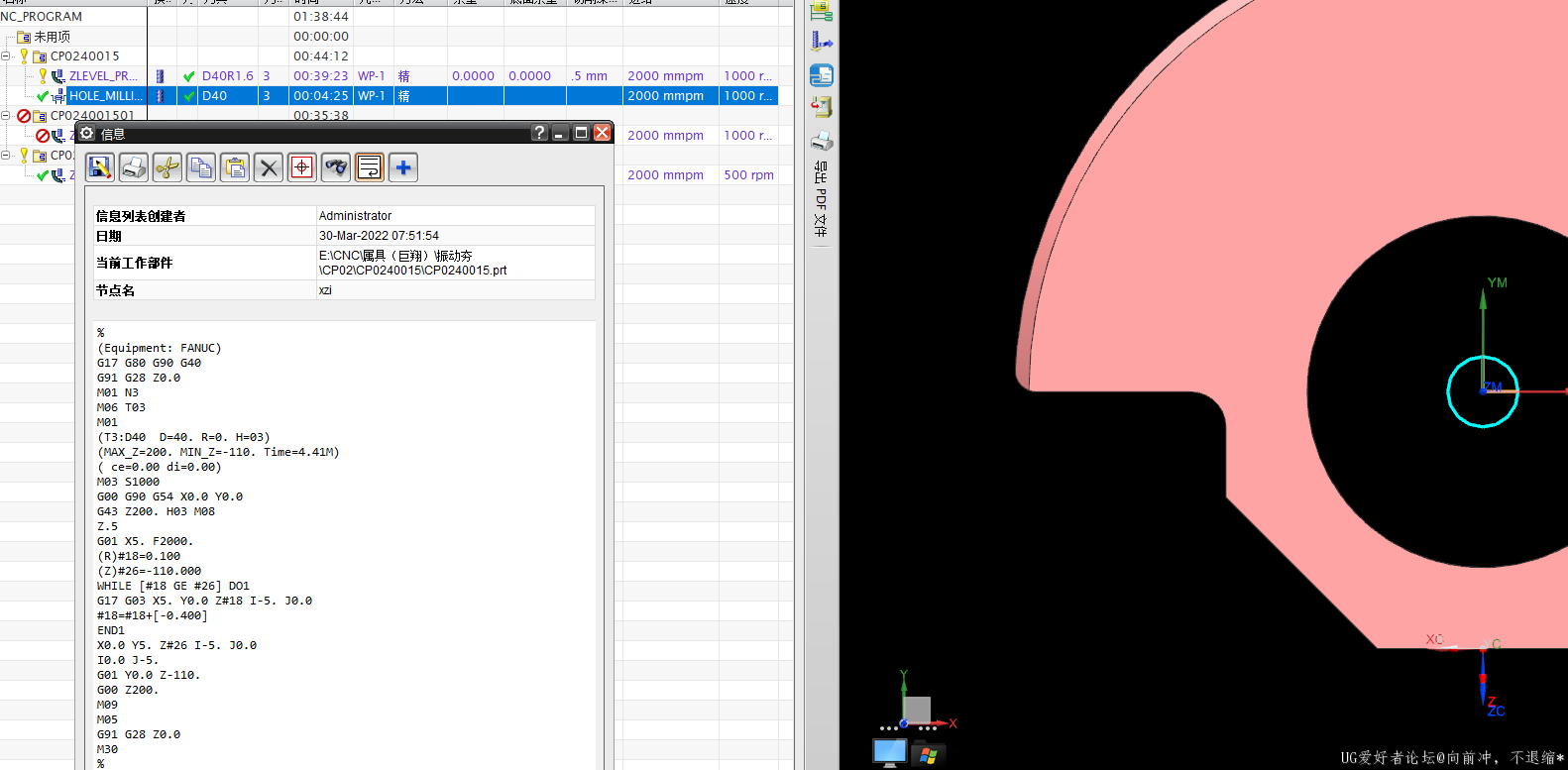
Task: Click the tool-with-arrow postprocess icon in the side bar
Action: point(822,42)
